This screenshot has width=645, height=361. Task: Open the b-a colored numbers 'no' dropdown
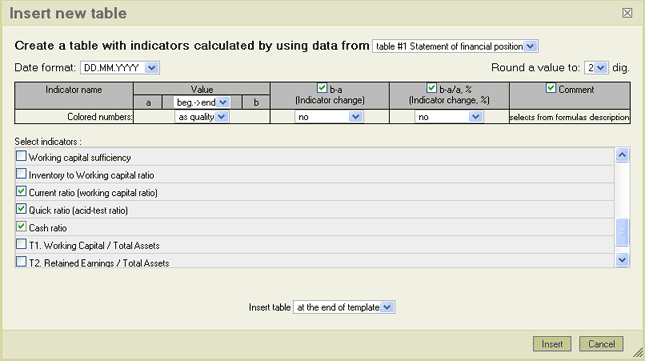pos(329,117)
